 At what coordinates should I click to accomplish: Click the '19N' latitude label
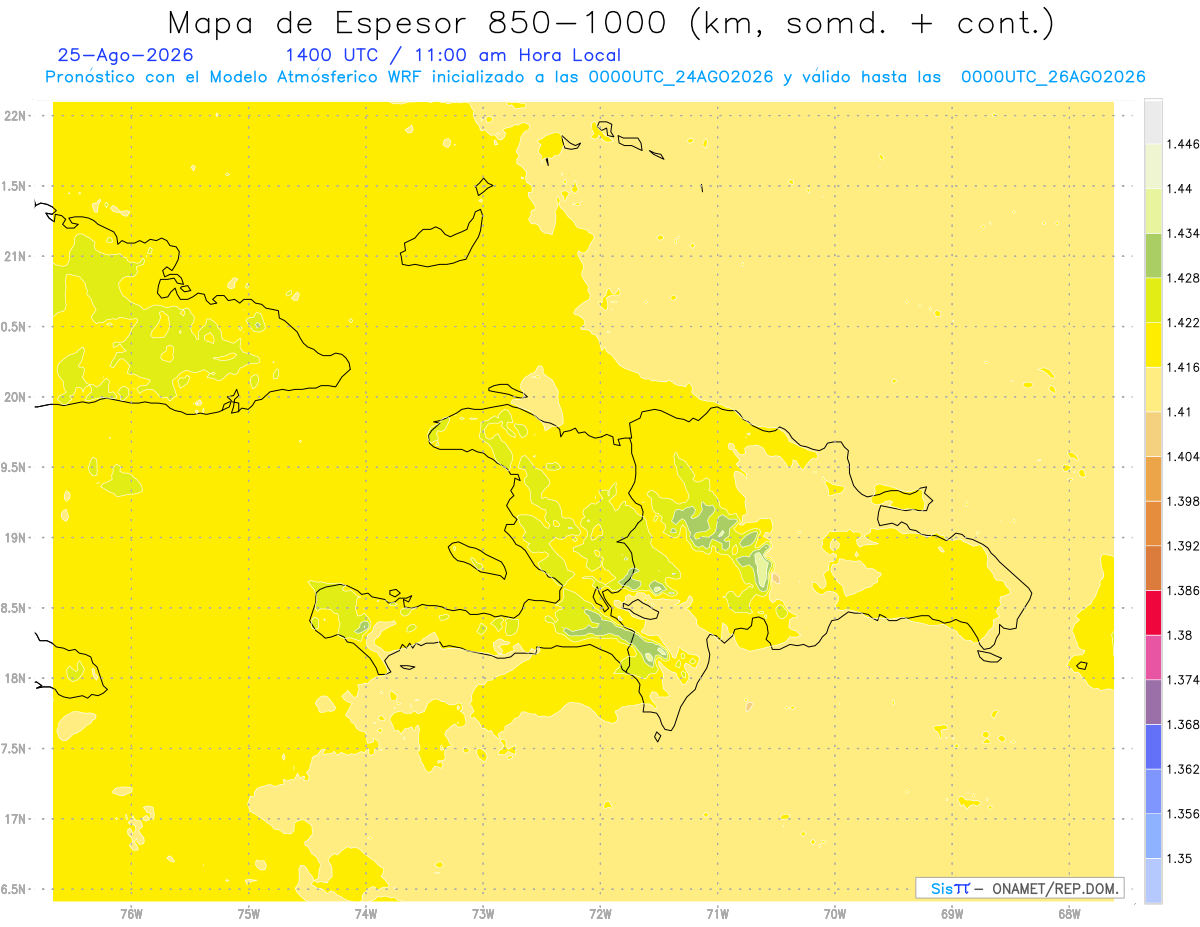(x=17, y=538)
